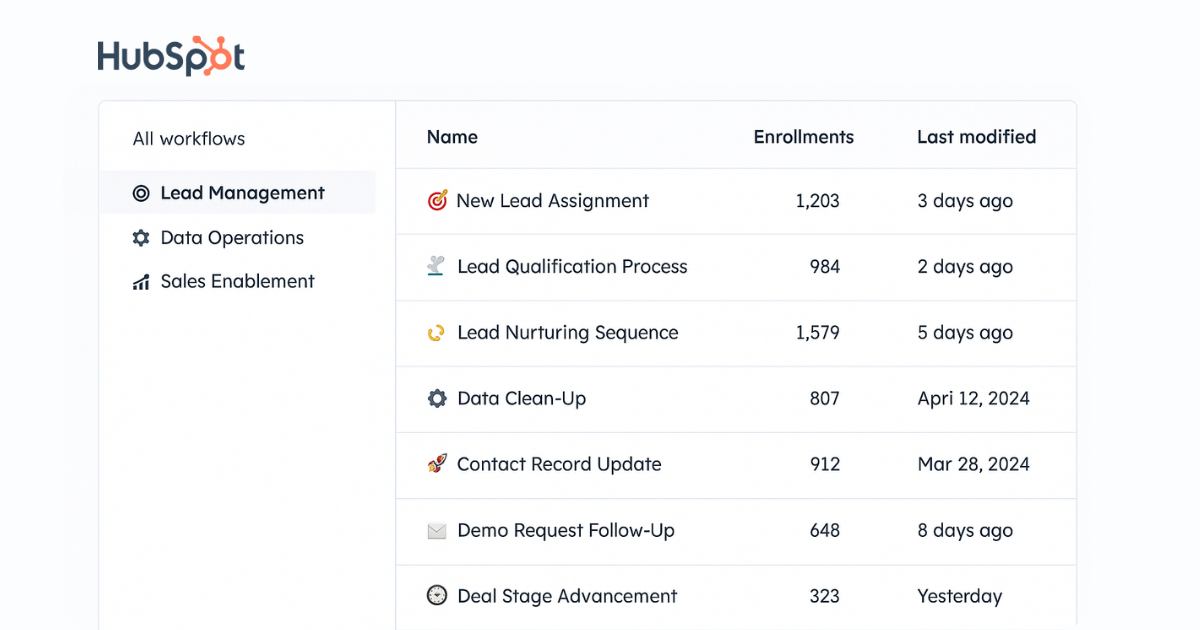This screenshot has height=630, width=1200.
Task: Click the envelope icon for Demo Request Follow-Up
Action: click(437, 531)
